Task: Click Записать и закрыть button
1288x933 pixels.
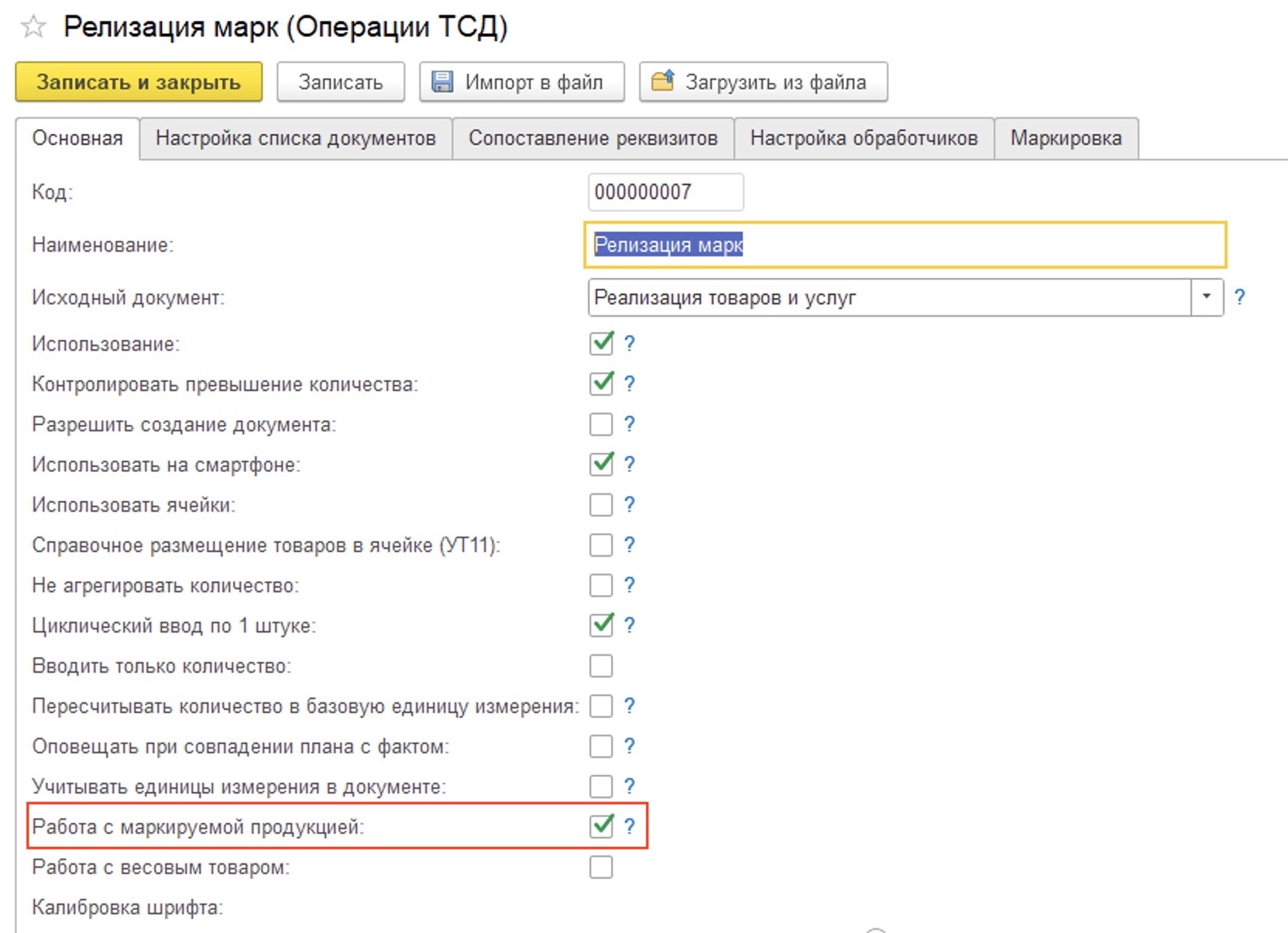Action: click(139, 82)
